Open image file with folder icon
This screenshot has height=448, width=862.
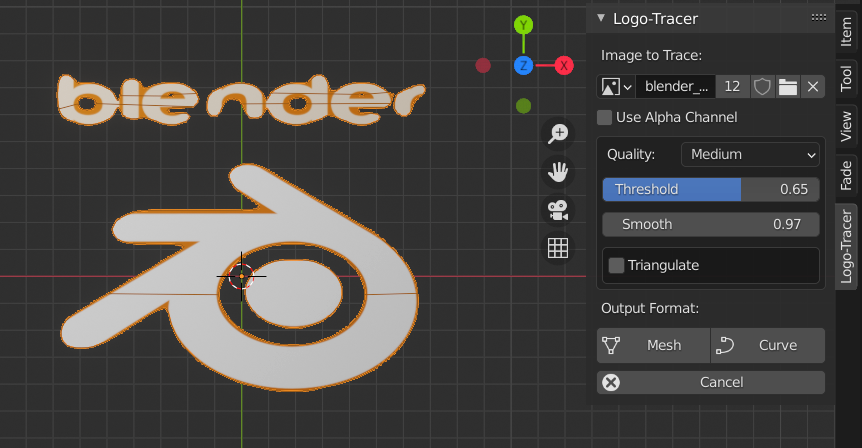click(788, 87)
